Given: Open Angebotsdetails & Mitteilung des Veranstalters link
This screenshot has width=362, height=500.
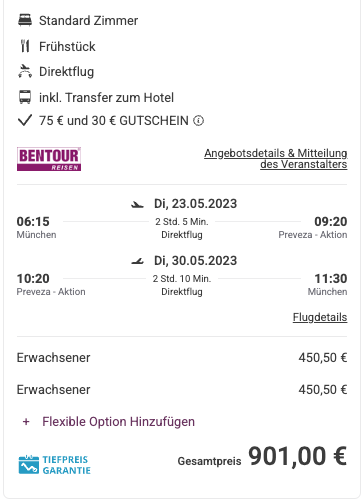Looking at the screenshot, I should [276, 159].
